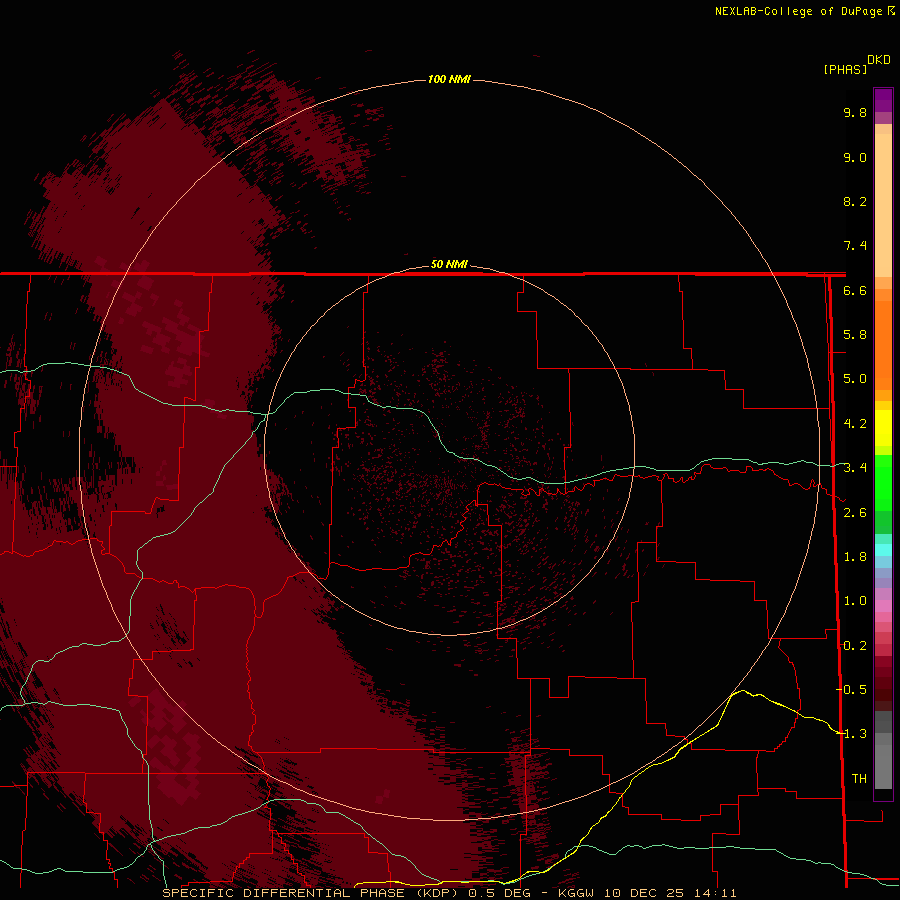Screen dimensions: 900x900
Task: Click the 7.4 scale label
Action: 855,246
